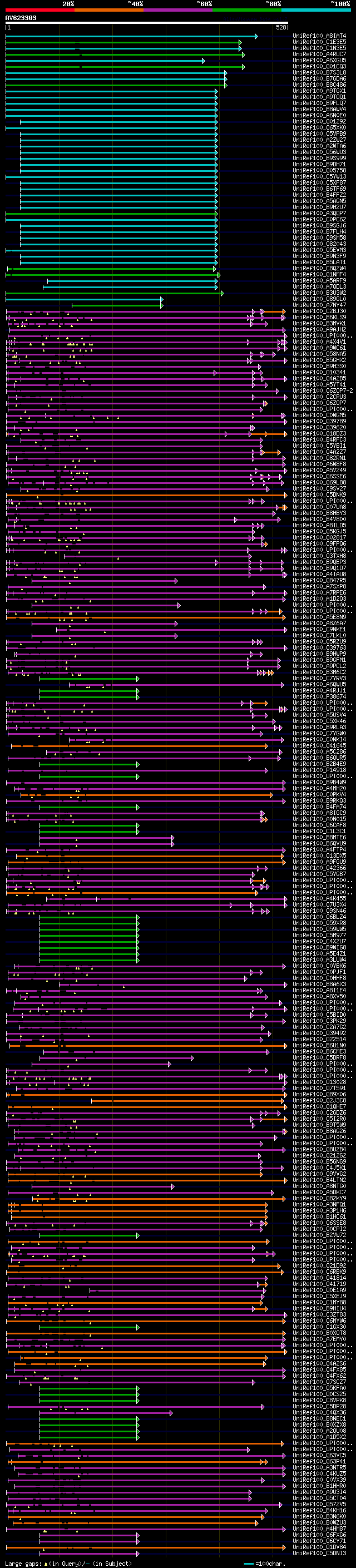Screen dimensions: 356x1568
Task: Select hit UniRef100_B3U3W2
Action: (x=319, y=293)
